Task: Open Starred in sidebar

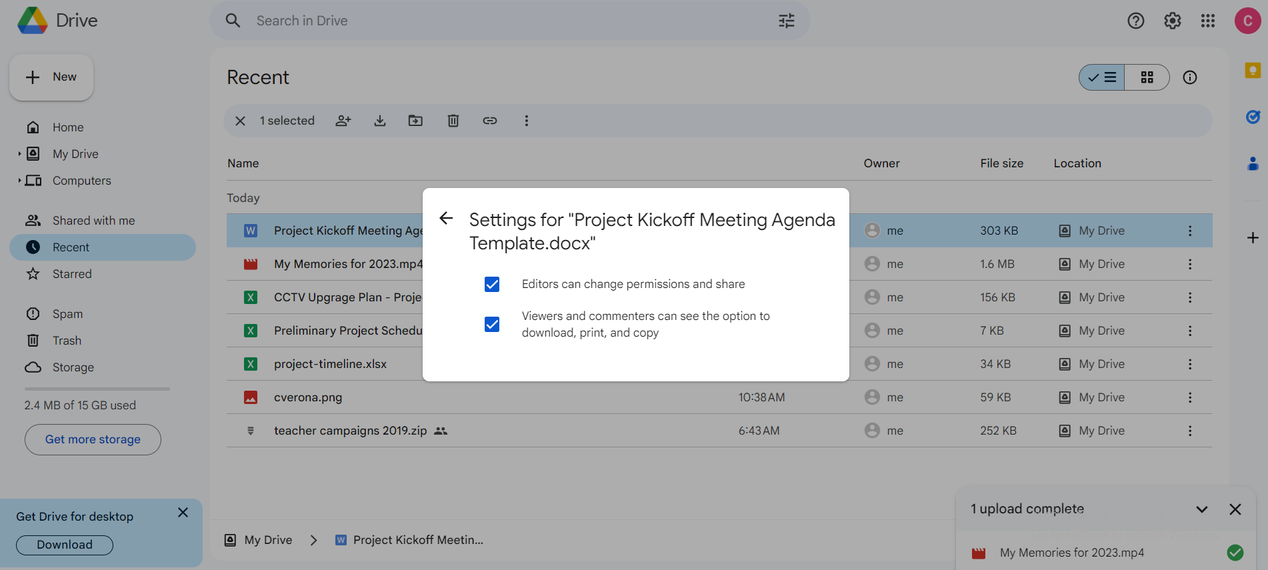Action: 72,274
